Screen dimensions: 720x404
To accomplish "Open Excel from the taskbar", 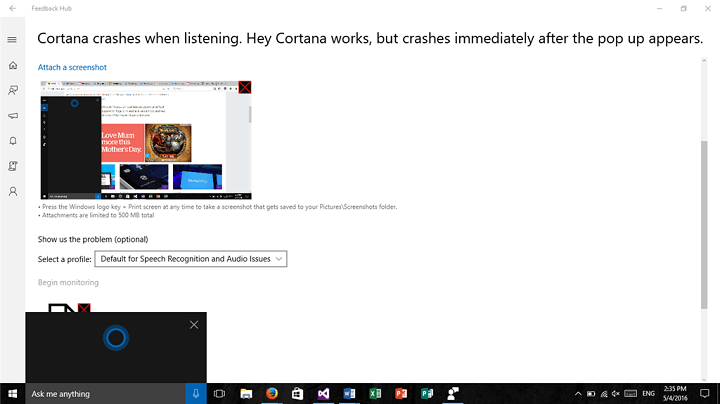I will coord(375,394).
